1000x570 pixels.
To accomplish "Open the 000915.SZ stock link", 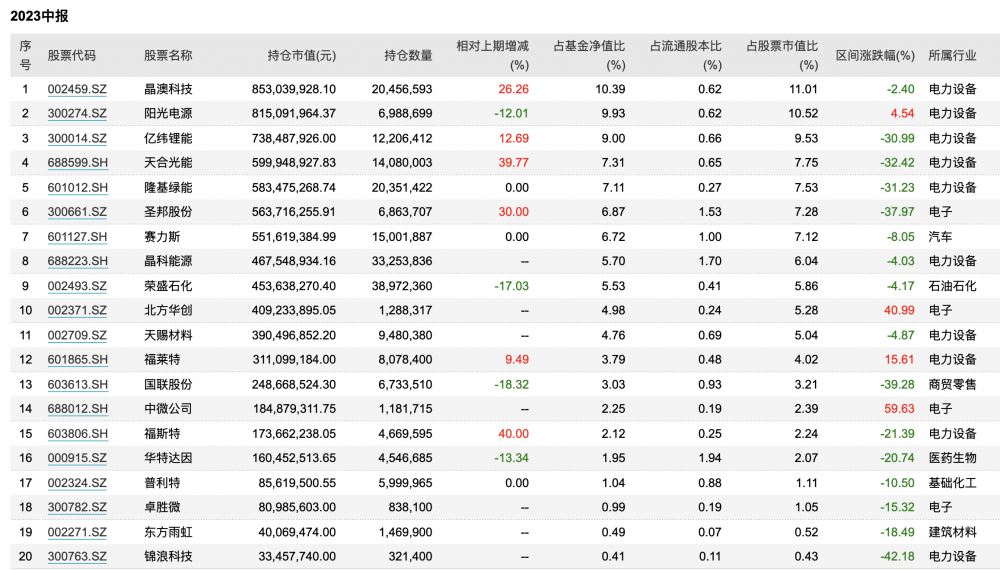I will click(x=77, y=458).
